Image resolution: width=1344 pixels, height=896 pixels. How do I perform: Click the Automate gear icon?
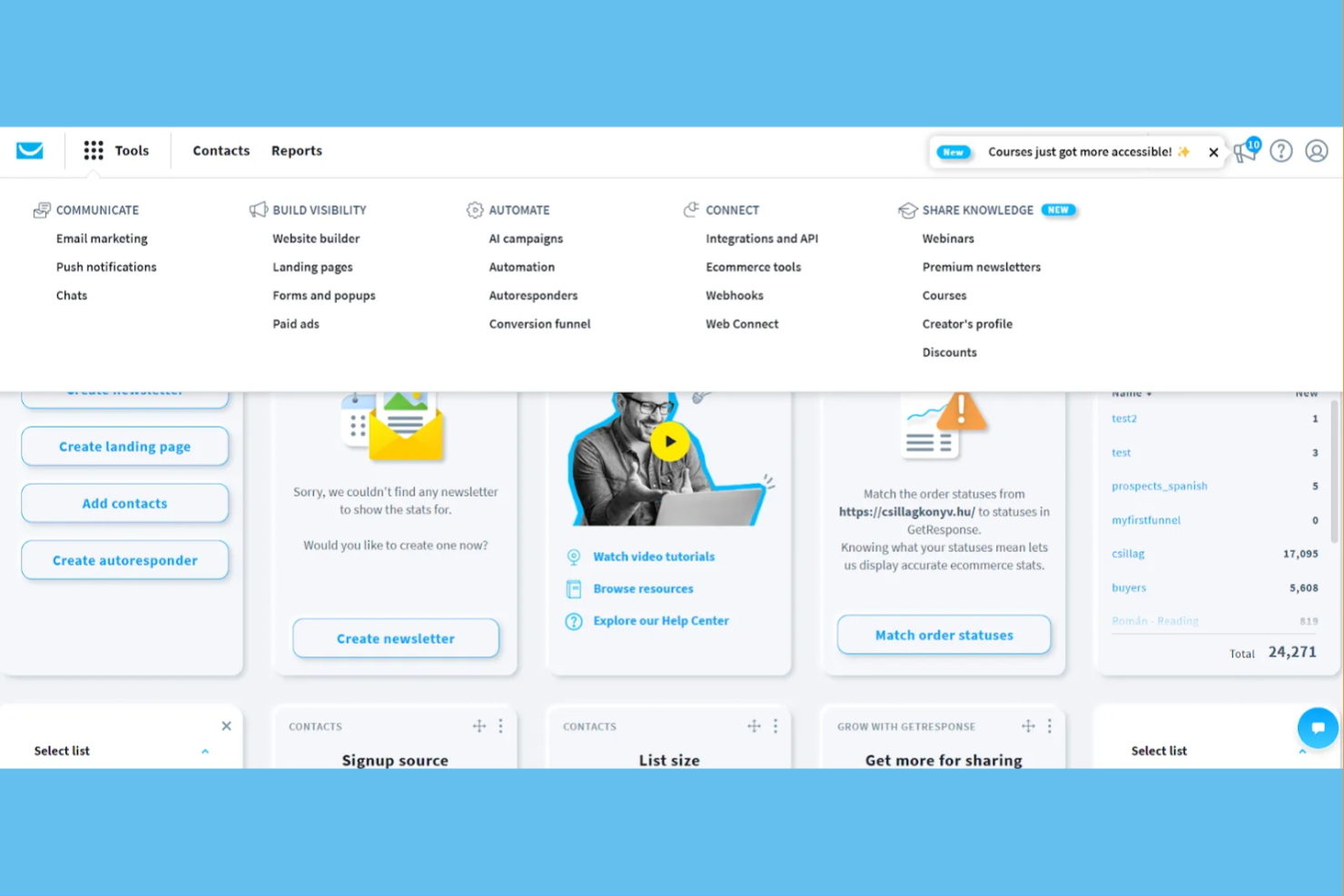click(x=474, y=209)
